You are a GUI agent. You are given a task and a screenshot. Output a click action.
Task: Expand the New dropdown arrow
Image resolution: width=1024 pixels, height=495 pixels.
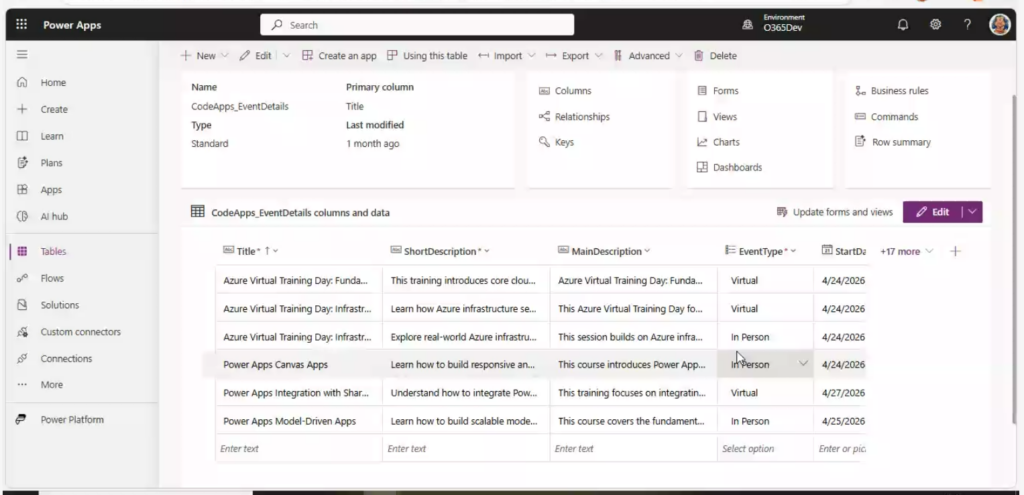pos(224,56)
